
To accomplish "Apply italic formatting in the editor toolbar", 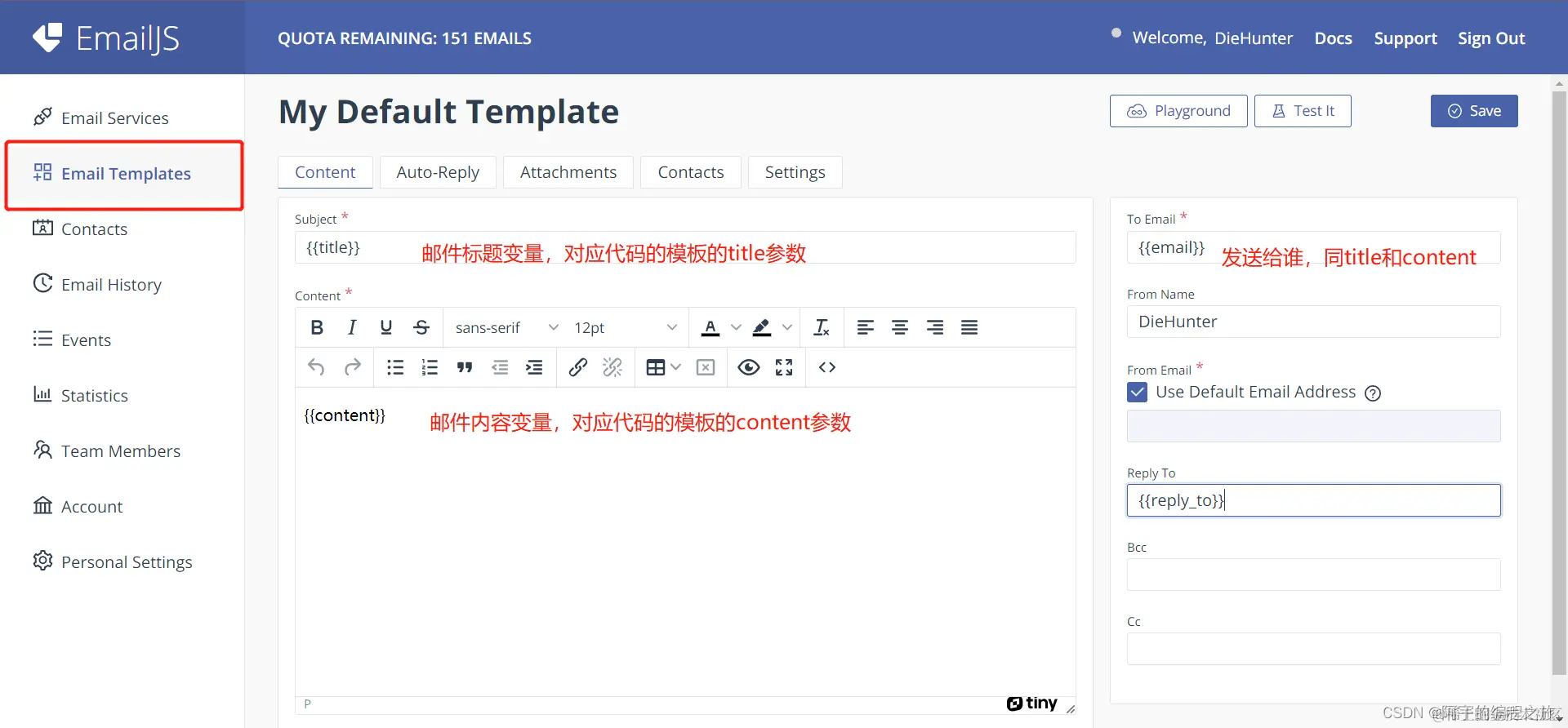I will 352,327.
